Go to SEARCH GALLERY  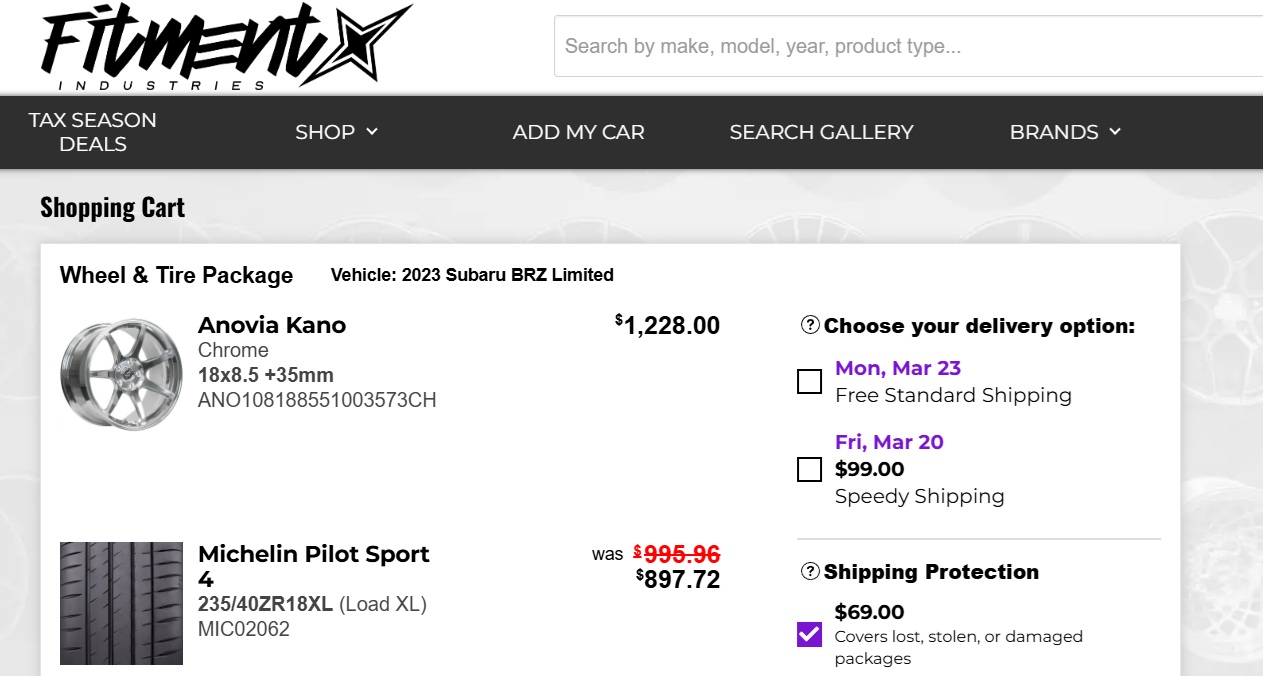(821, 132)
